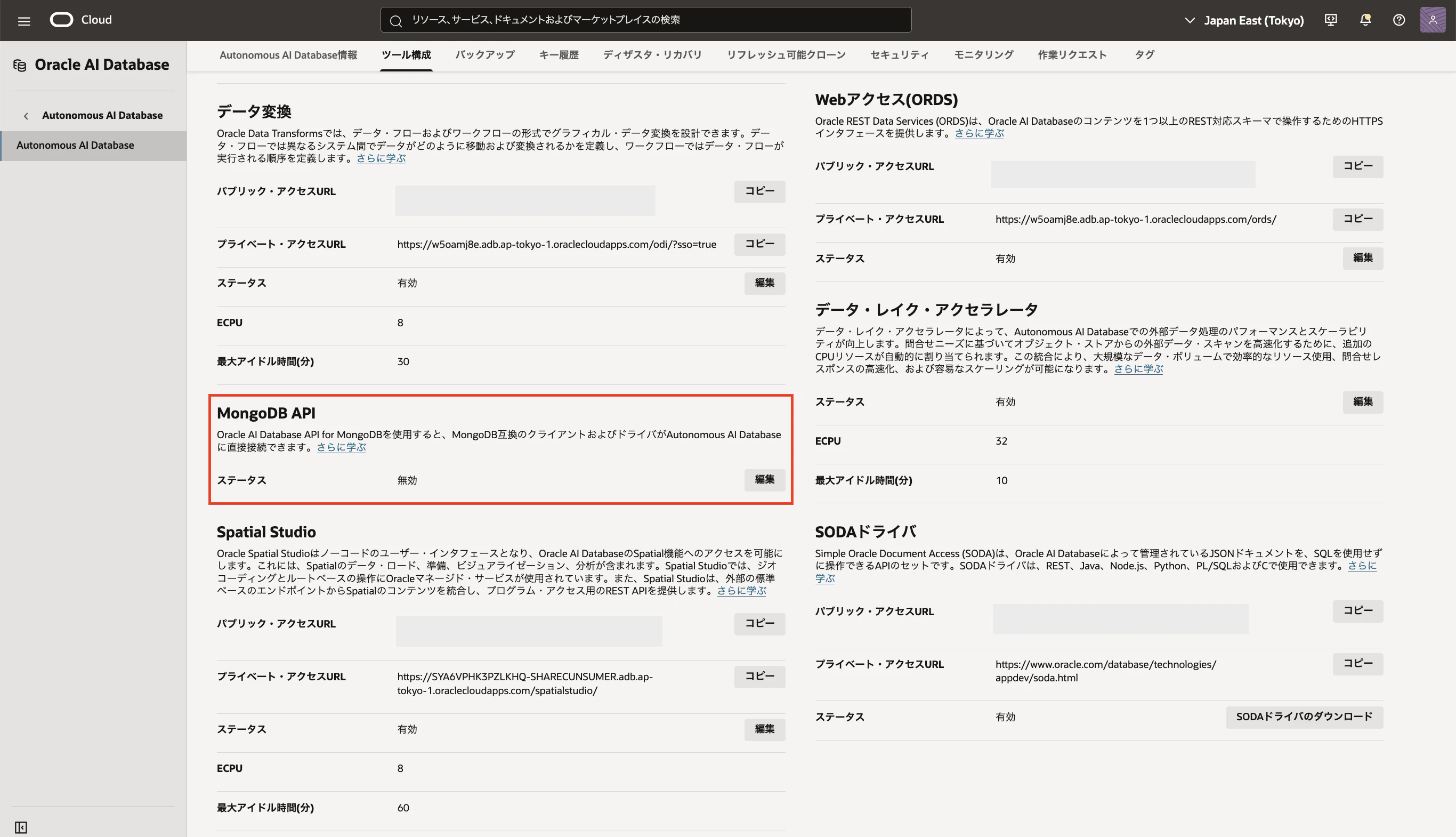Screen dimensions: 1456x837
Task: Copy the データ変換 public access URL
Action: [759, 191]
